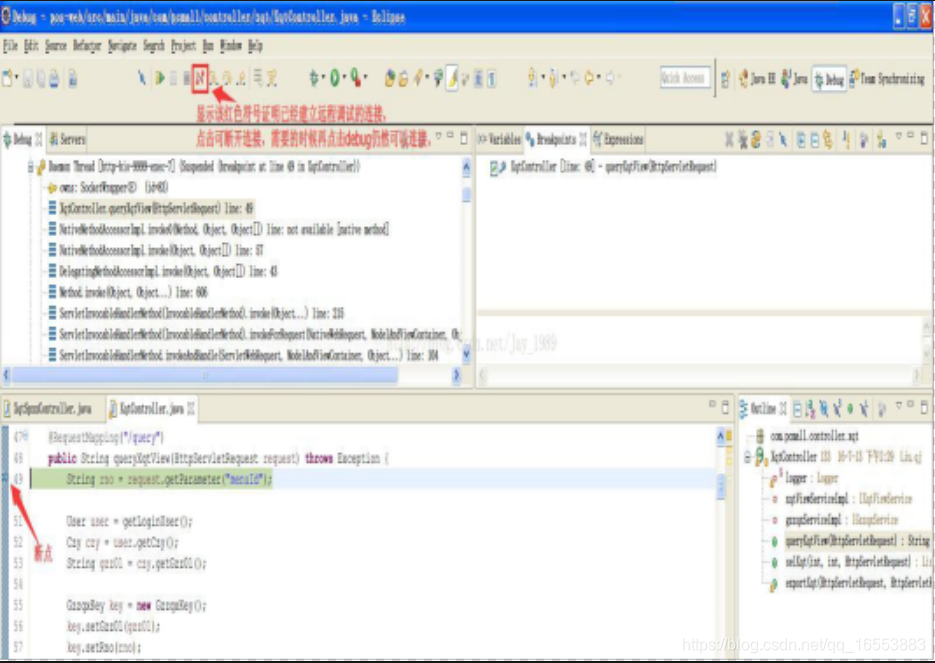The height and width of the screenshot is (663, 935).
Task: Close the XqtController.java editor tab
Action: (191, 408)
